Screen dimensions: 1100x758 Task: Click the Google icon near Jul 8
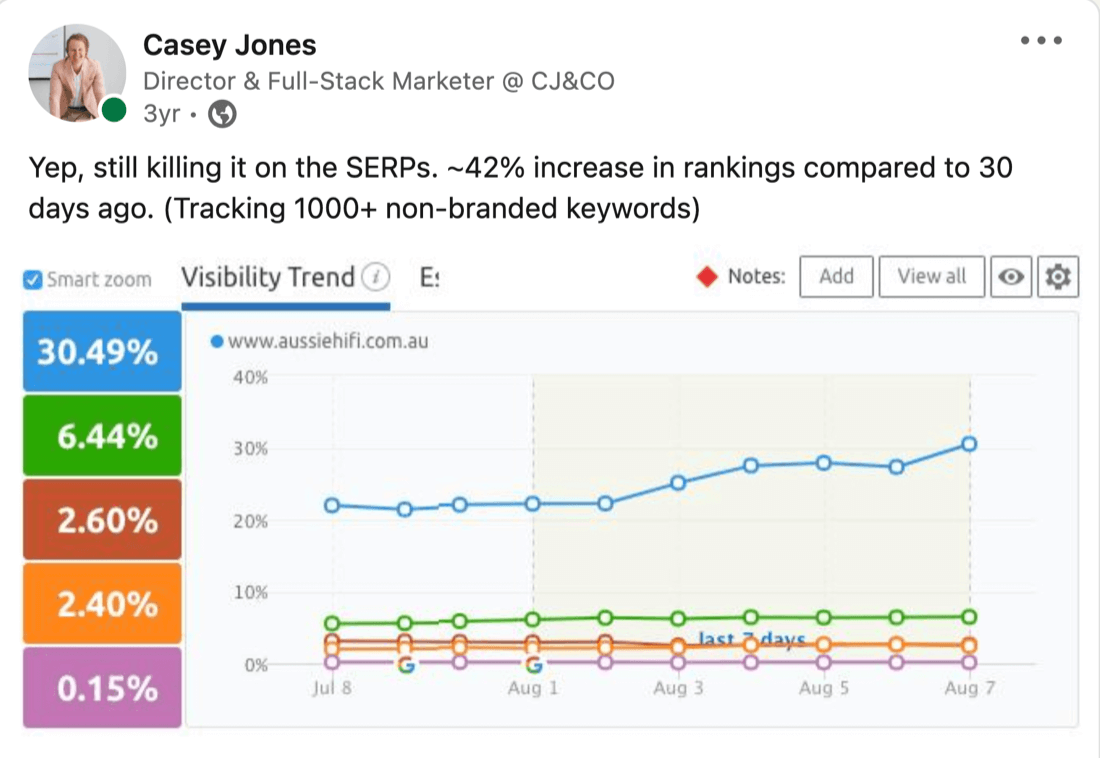[x=407, y=662]
